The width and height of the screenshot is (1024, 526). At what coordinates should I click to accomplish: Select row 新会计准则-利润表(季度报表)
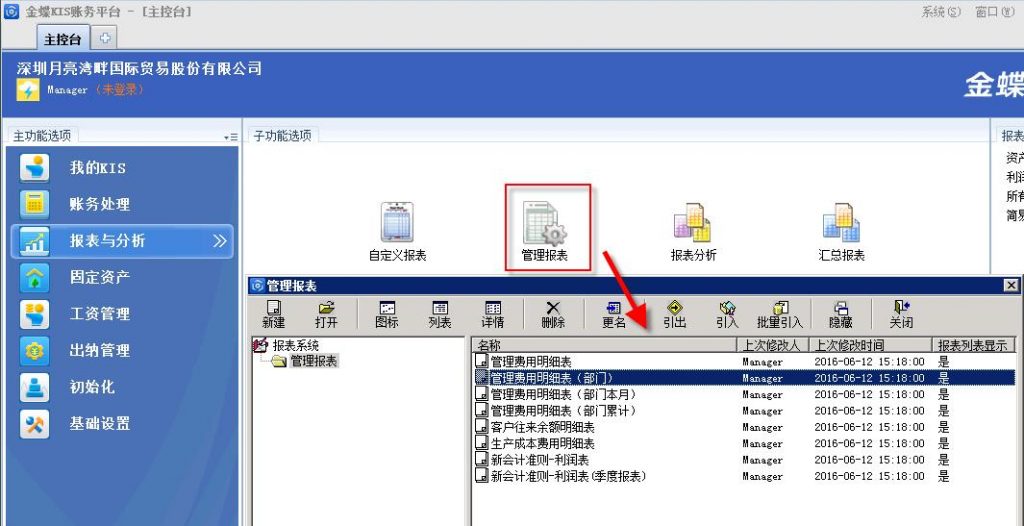click(744, 476)
